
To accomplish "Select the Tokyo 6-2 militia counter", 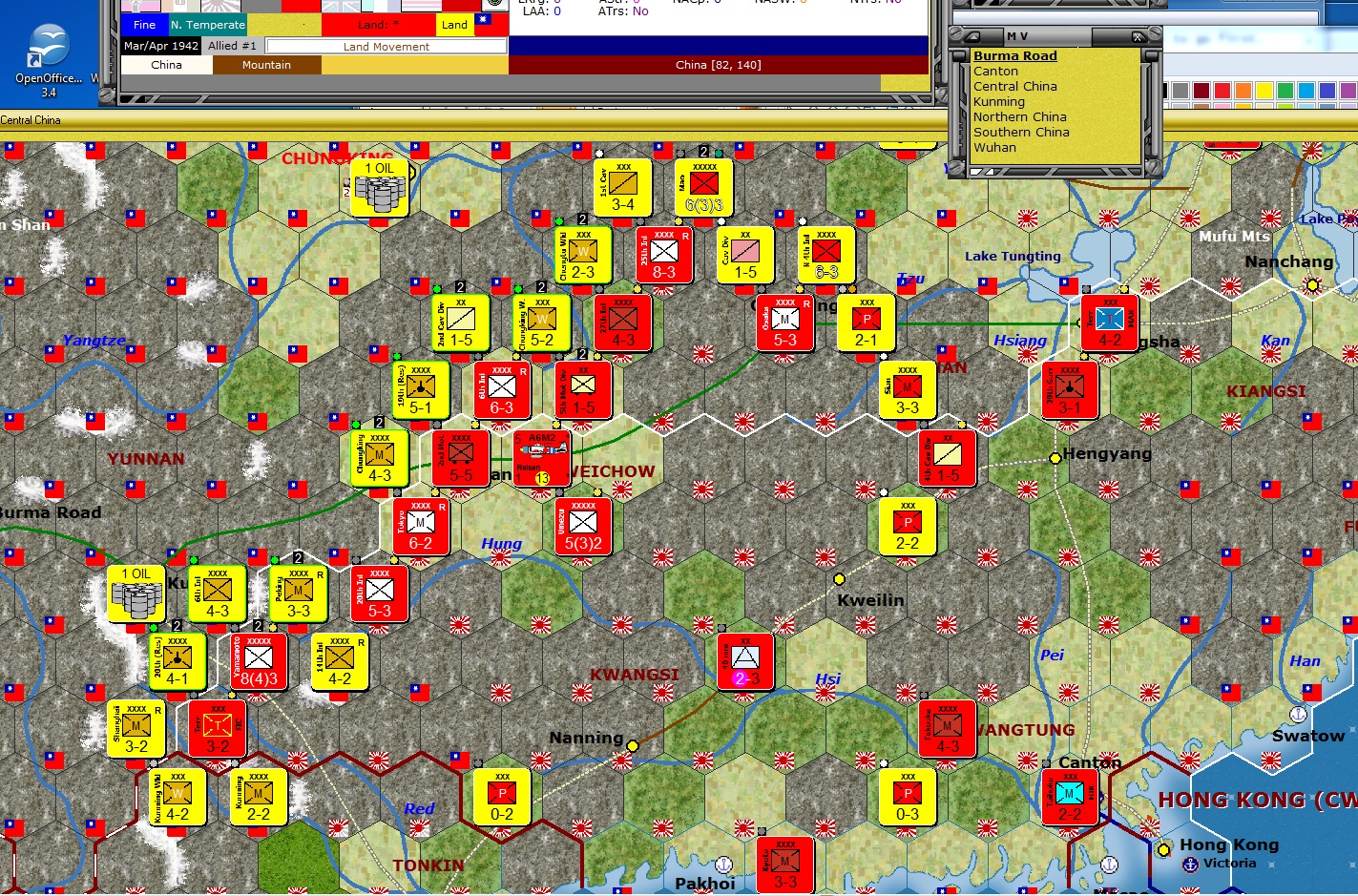I will pos(421,526).
